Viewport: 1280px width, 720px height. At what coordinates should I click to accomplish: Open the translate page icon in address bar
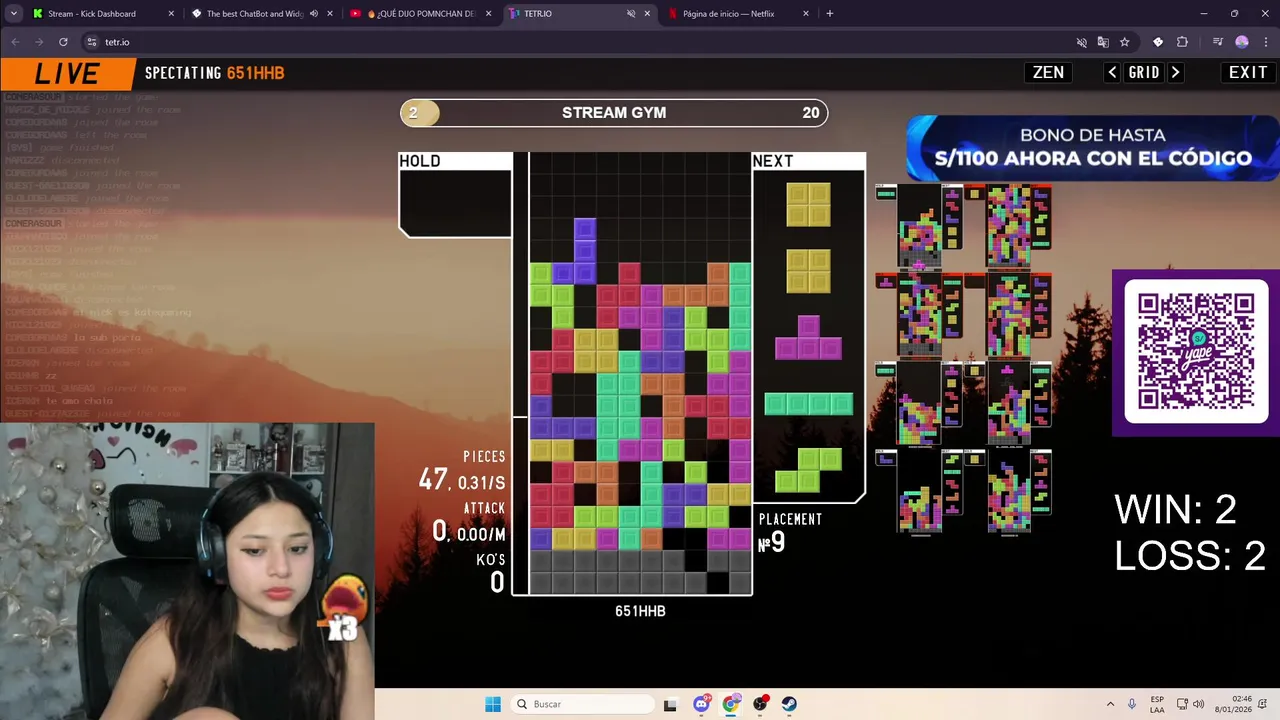coord(1103,42)
